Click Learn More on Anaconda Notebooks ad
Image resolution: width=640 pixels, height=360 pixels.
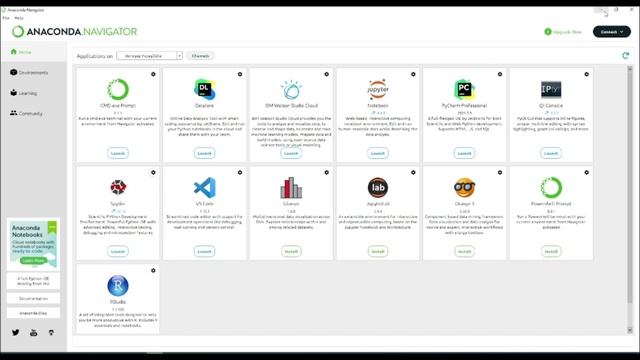pos(33,260)
